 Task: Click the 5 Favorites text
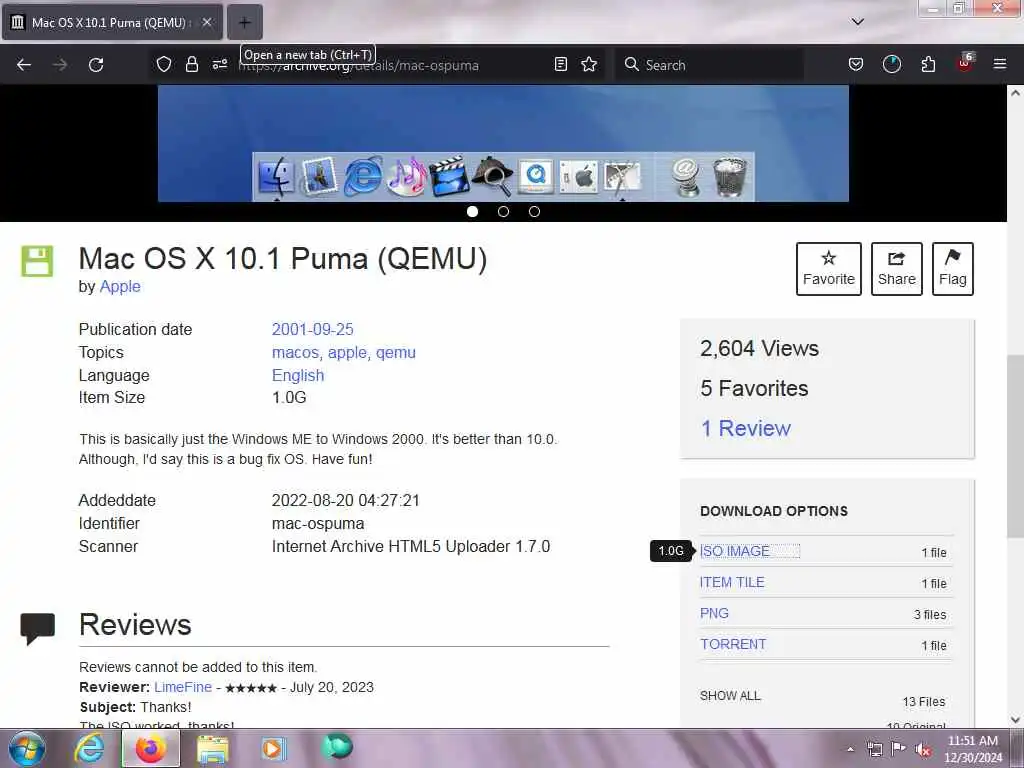pos(754,389)
